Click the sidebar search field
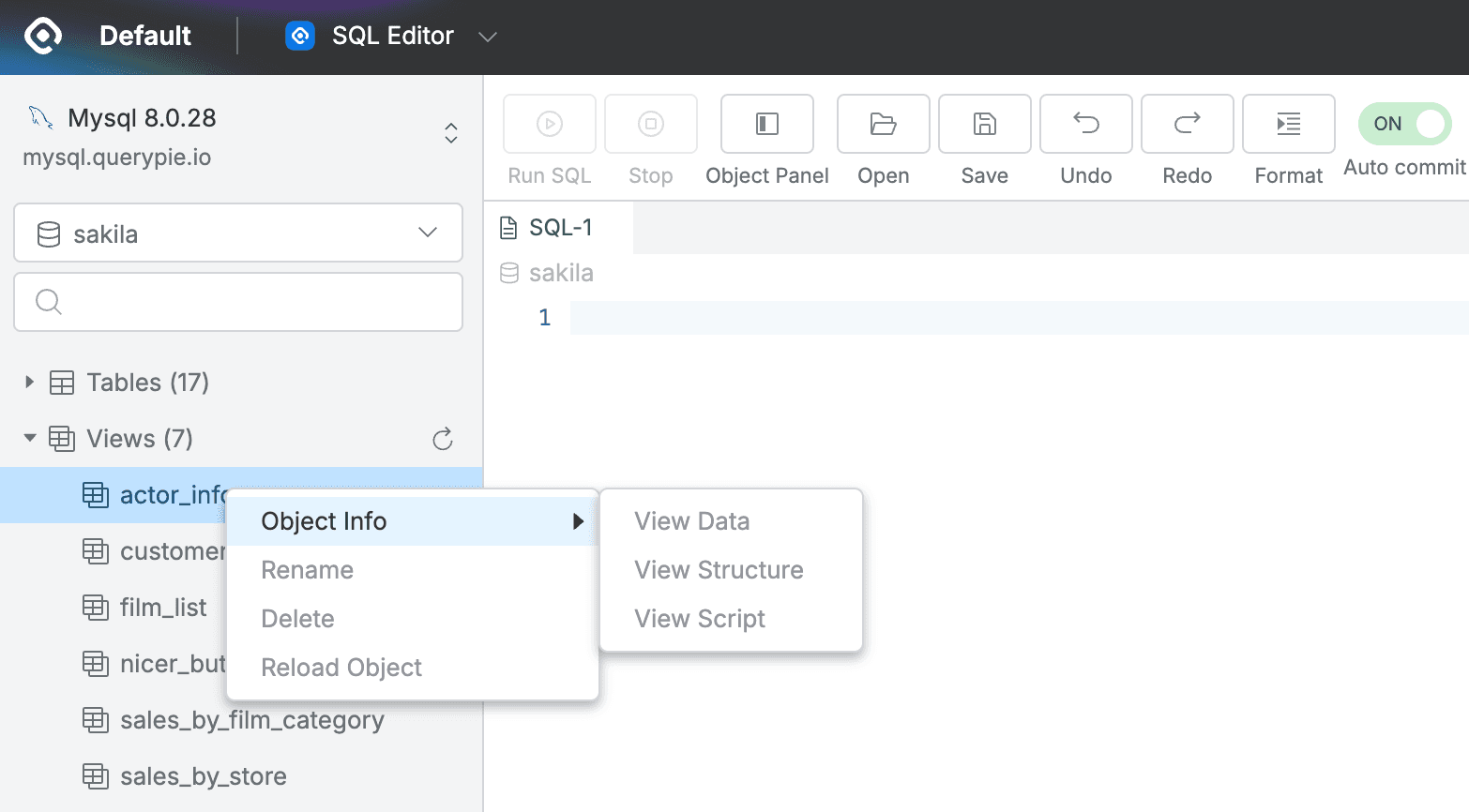Screen dimensions: 1469x812 pyautogui.click(x=237, y=302)
